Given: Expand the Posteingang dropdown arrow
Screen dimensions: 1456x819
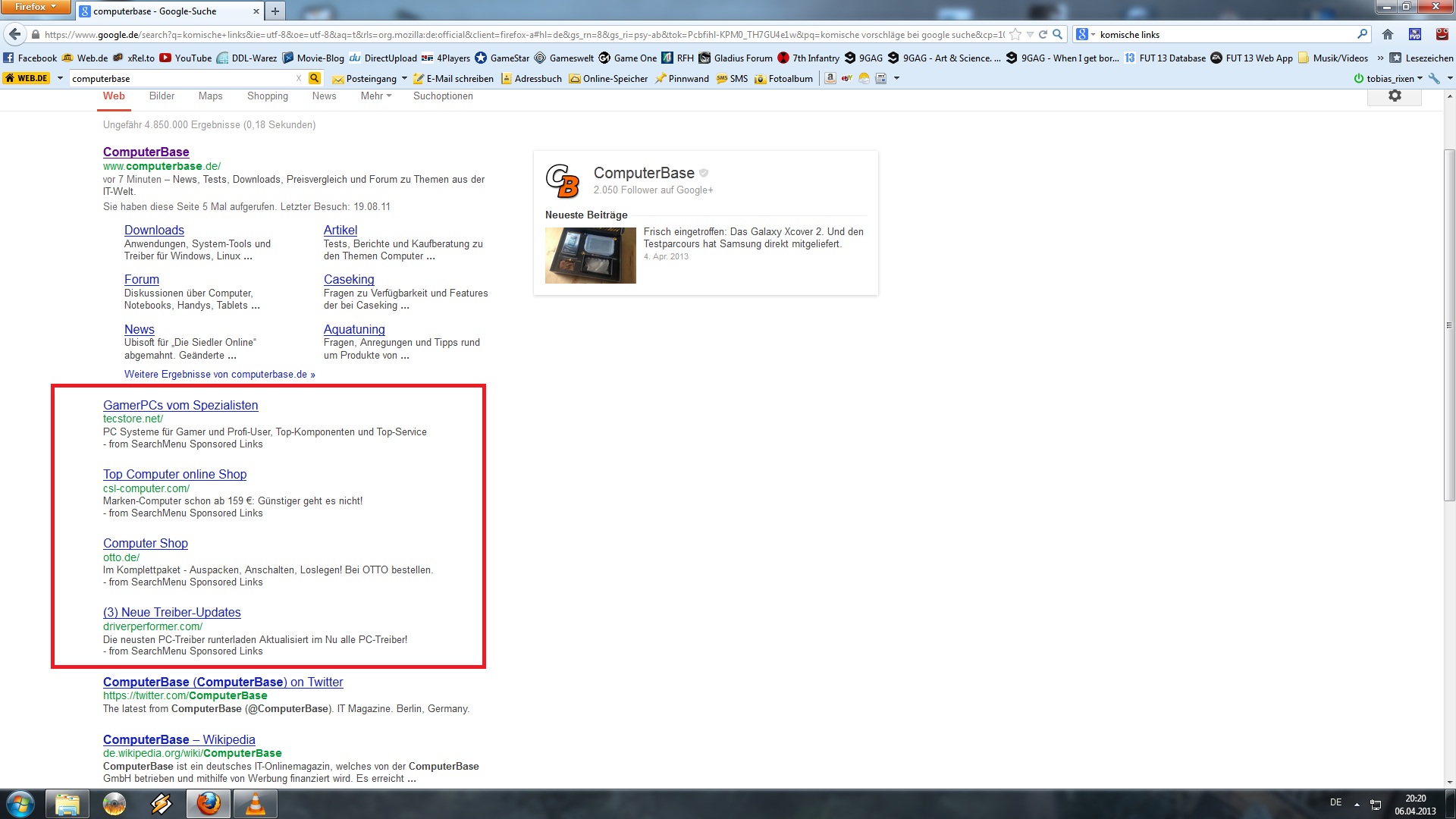Looking at the screenshot, I should pyautogui.click(x=404, y=78).
